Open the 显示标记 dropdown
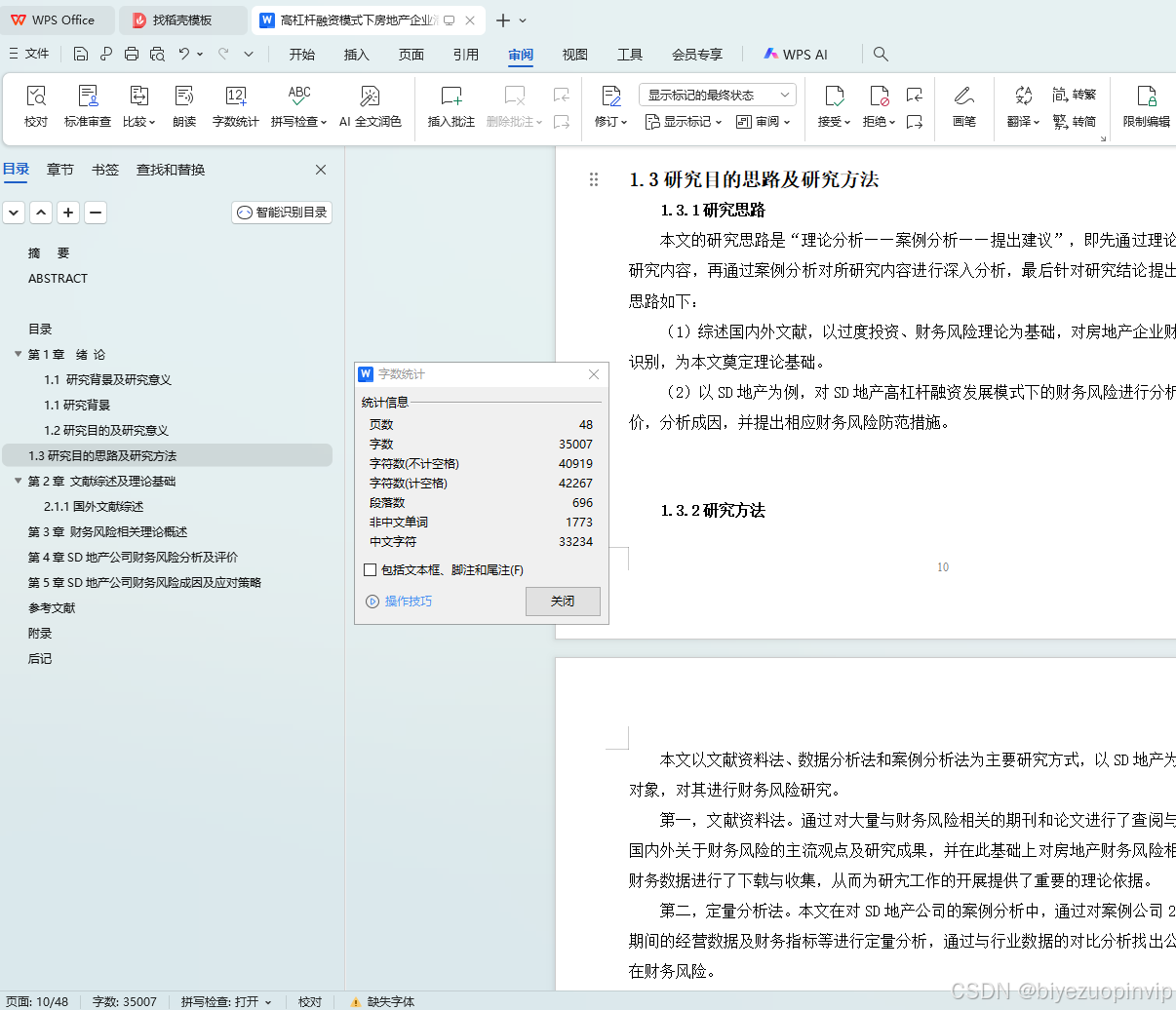 [x=684, y=122]
